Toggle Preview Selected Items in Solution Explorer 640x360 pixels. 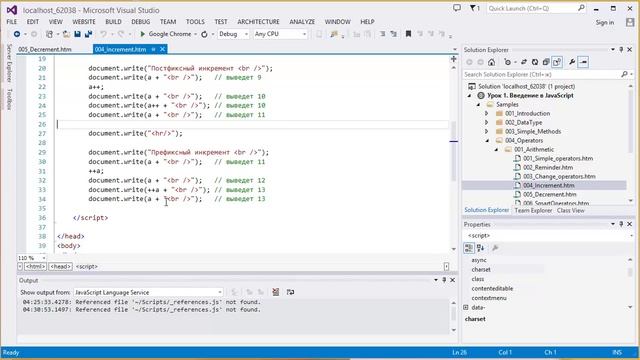[x=583, y=62]
